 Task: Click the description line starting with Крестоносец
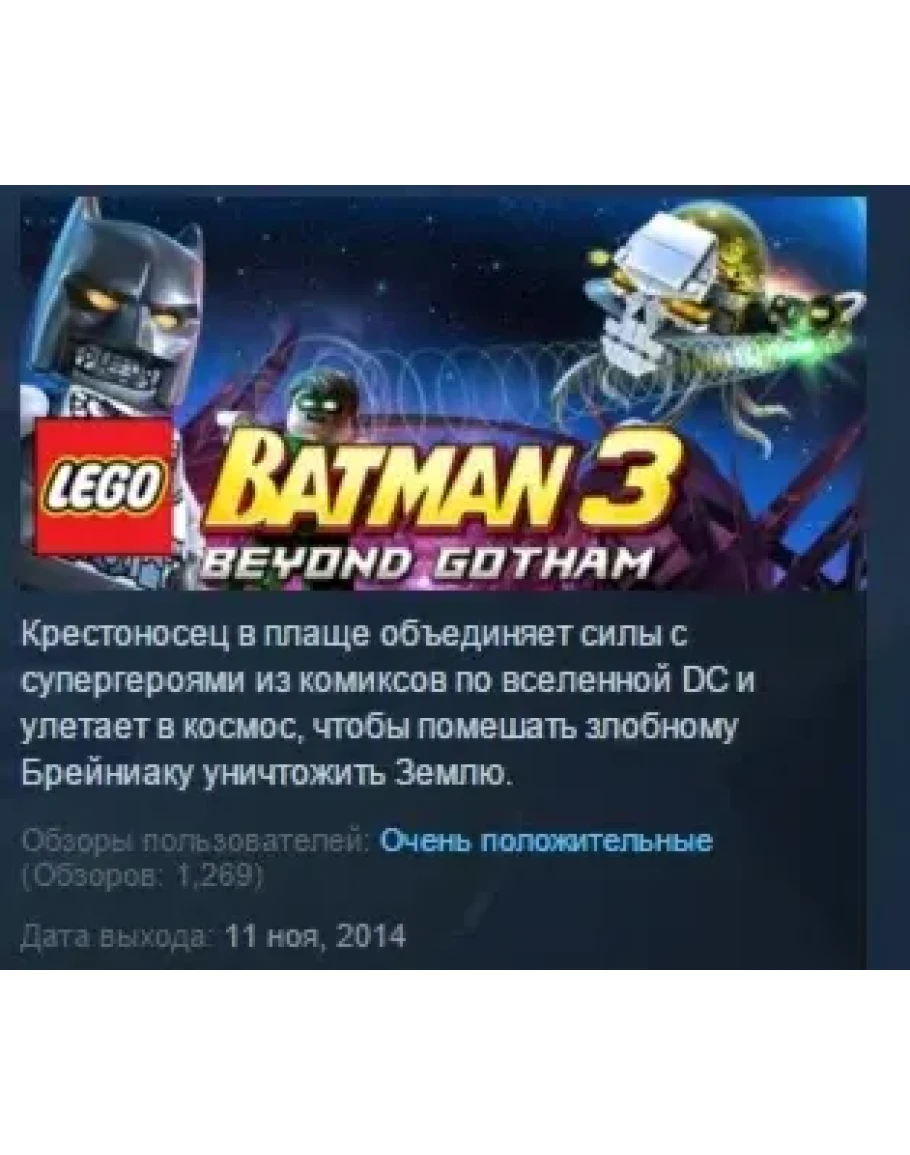(355, 635)
